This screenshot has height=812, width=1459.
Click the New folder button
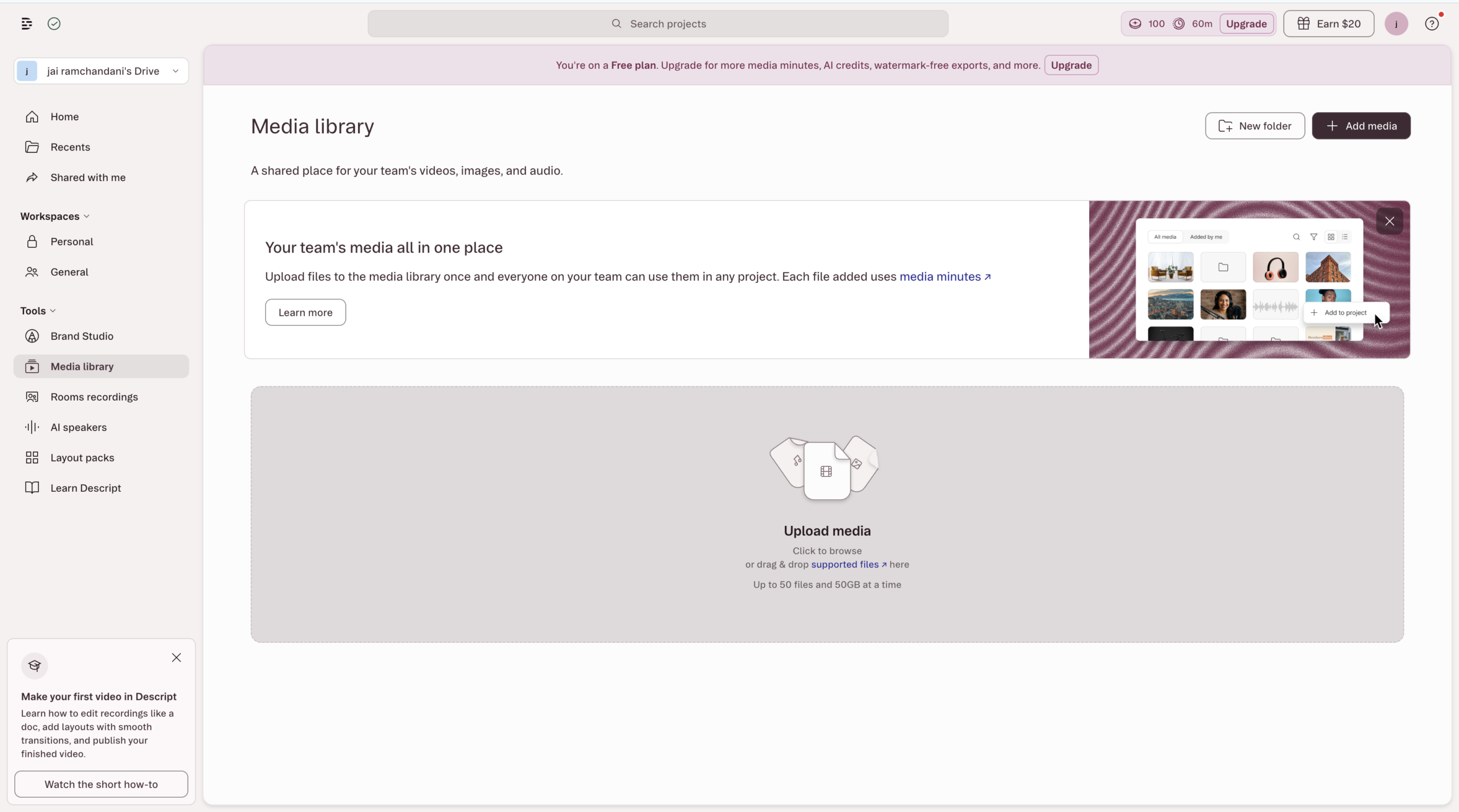click(1254, 126)
